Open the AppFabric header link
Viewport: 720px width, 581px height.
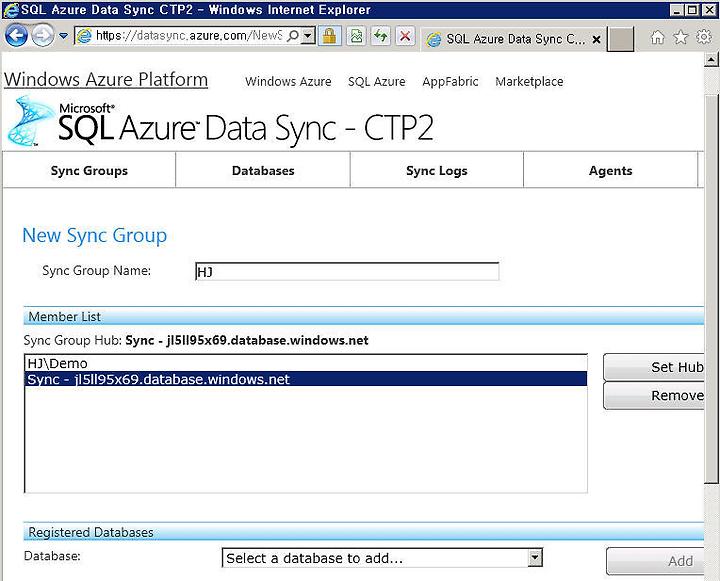click(x=450, y=82)
